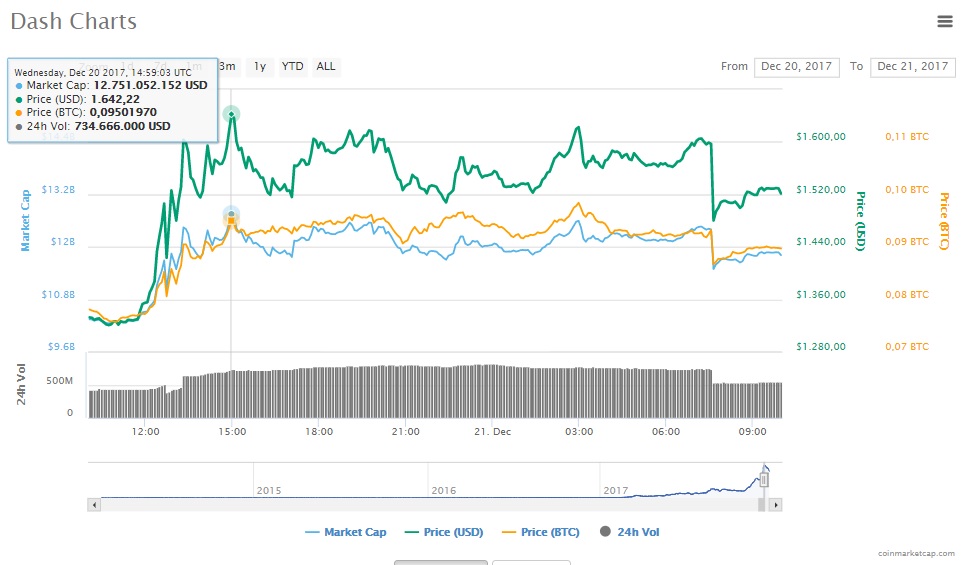Click the 15:00 time axis label
Viewport: 971px width, 565px height.
(x=232, y=432)
